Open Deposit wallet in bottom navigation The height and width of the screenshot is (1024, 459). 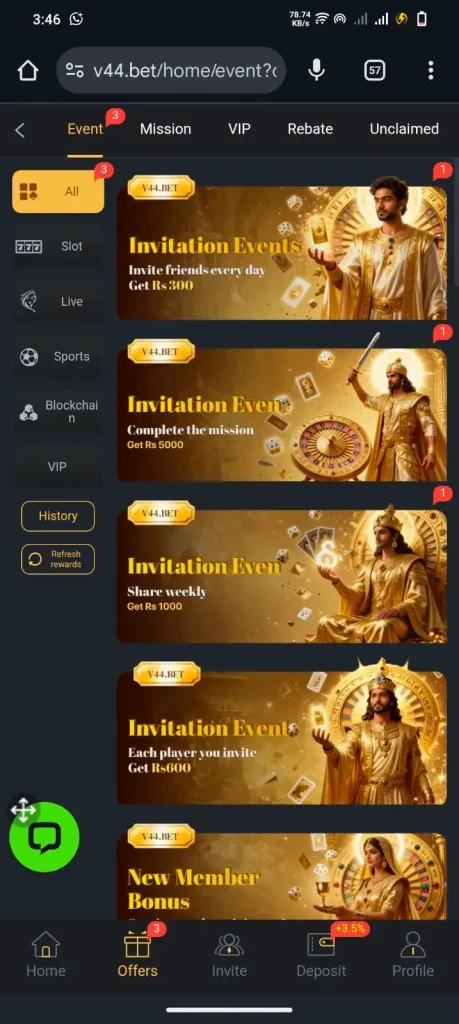(x=321, y=954)
